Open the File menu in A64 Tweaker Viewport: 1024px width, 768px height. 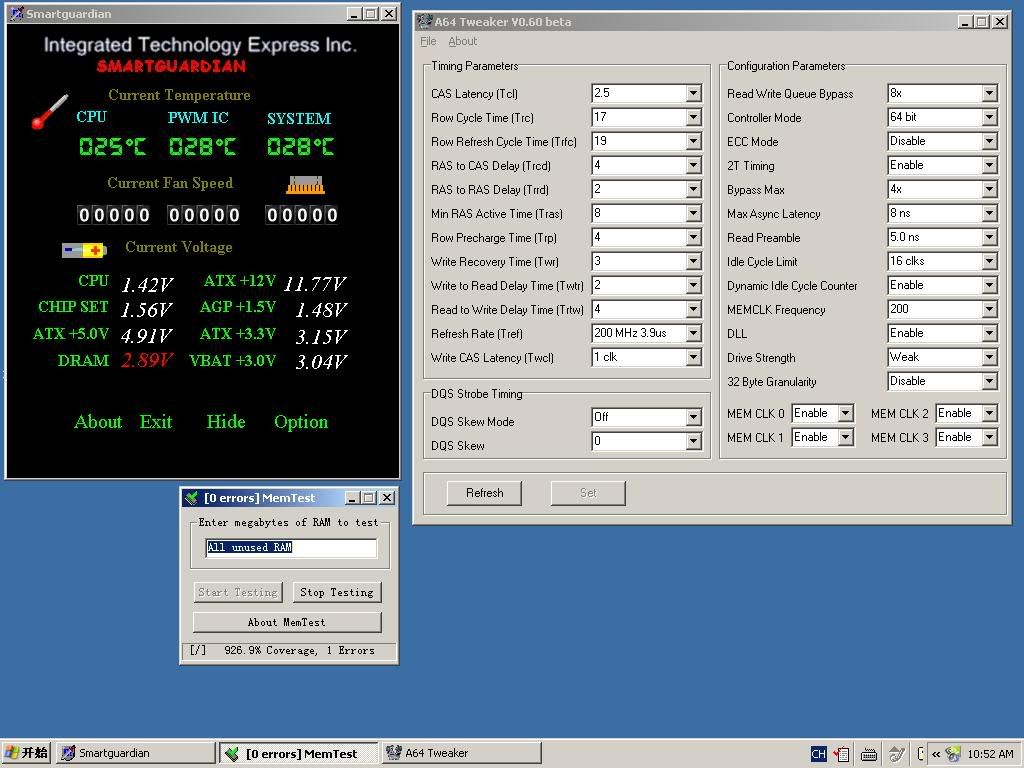[x=428, y=41]
